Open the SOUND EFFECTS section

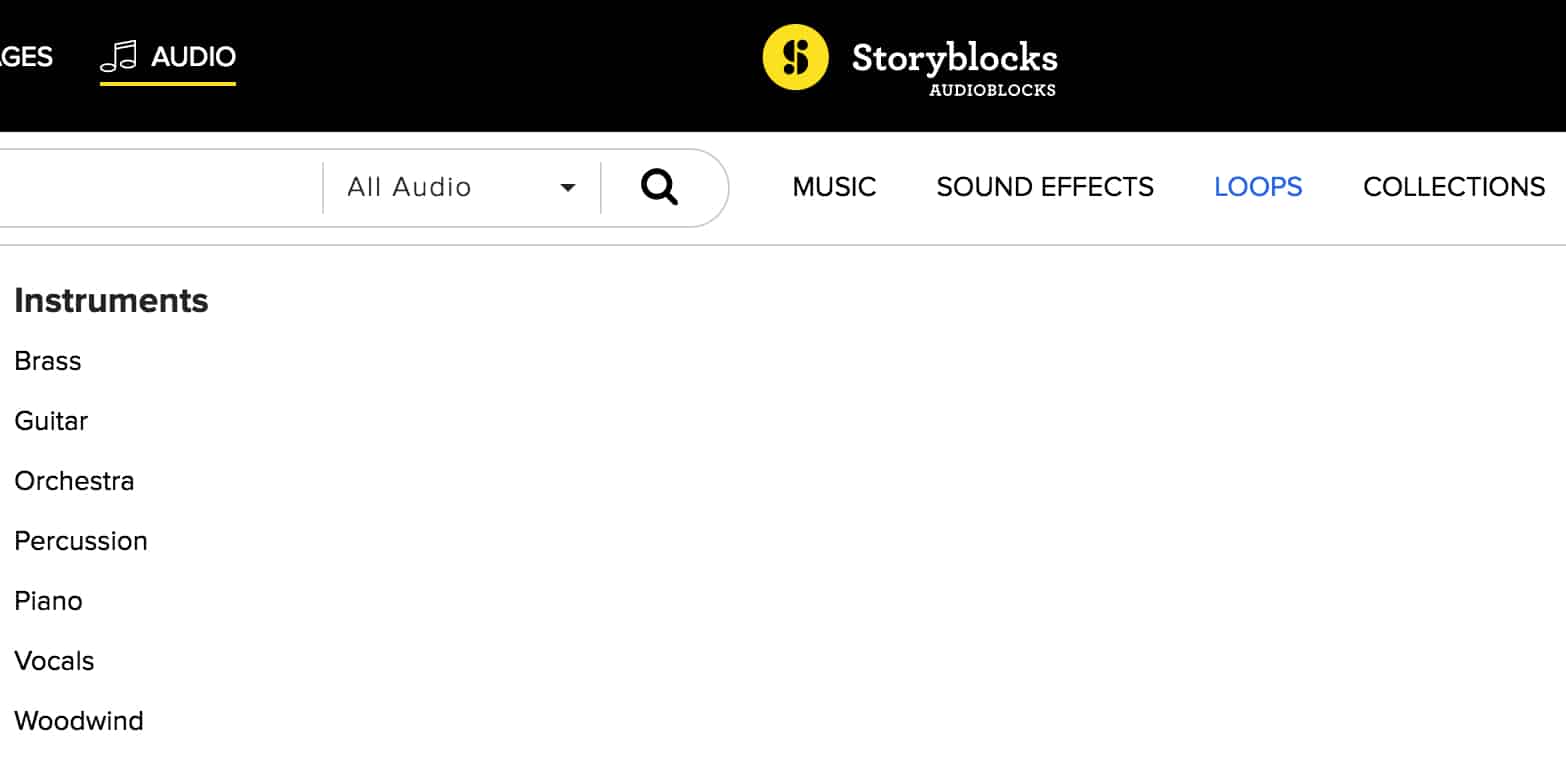[x=1044, y=187]
